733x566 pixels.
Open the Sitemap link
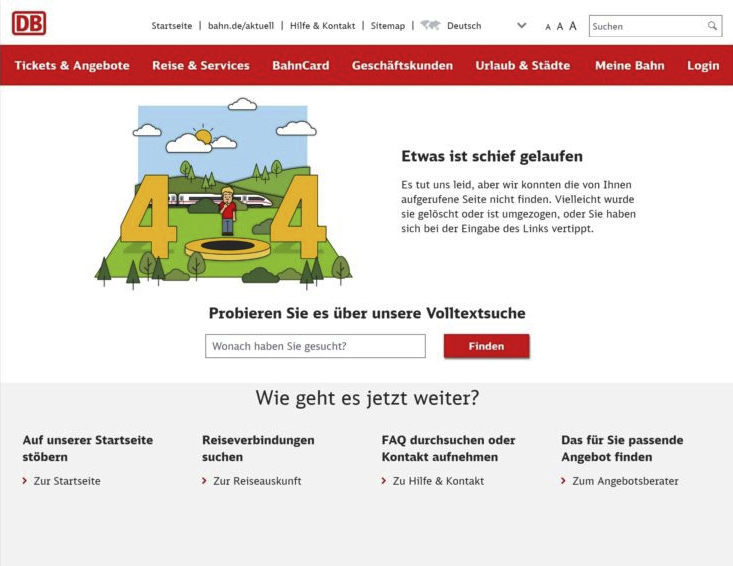(388, 26)
